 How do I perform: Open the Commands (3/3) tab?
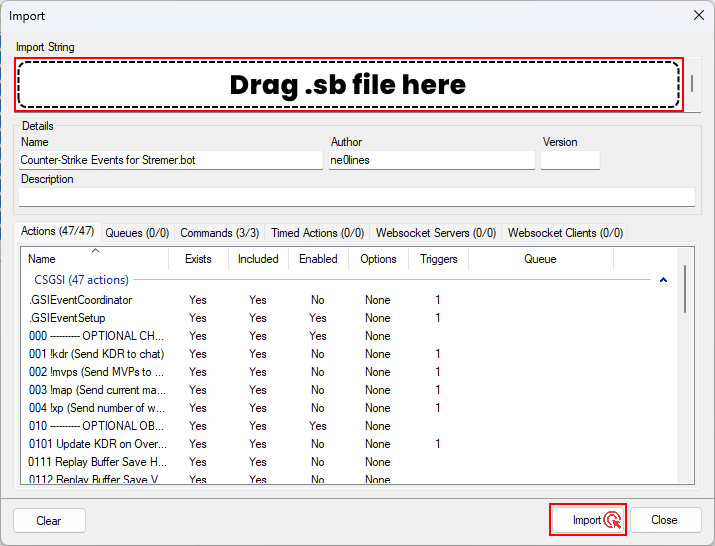219,233
